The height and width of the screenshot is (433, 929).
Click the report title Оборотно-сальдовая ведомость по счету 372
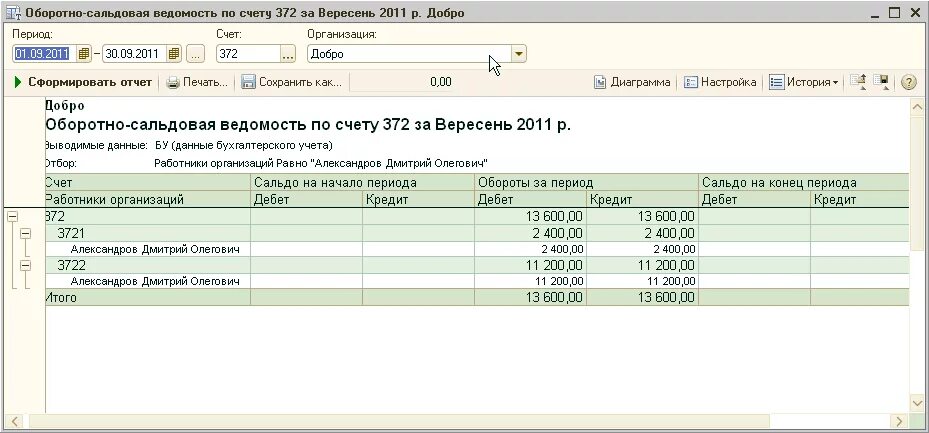pos(308,125)
